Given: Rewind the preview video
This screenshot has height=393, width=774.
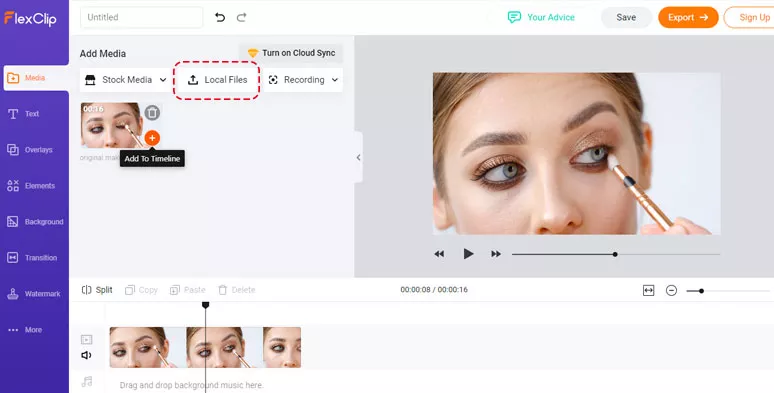Looking at the screenshot, I should [439, 254].
